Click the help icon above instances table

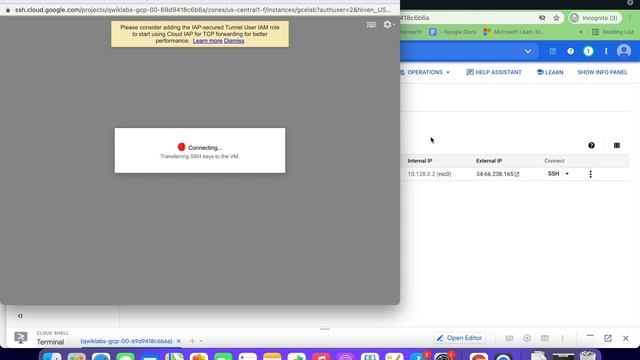coord(591,145)
